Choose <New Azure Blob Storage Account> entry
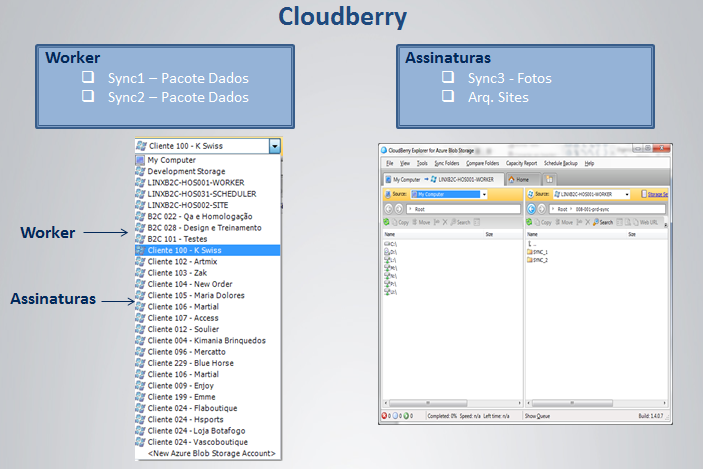Viewport: 703px width, 469px height. (208, 453)
